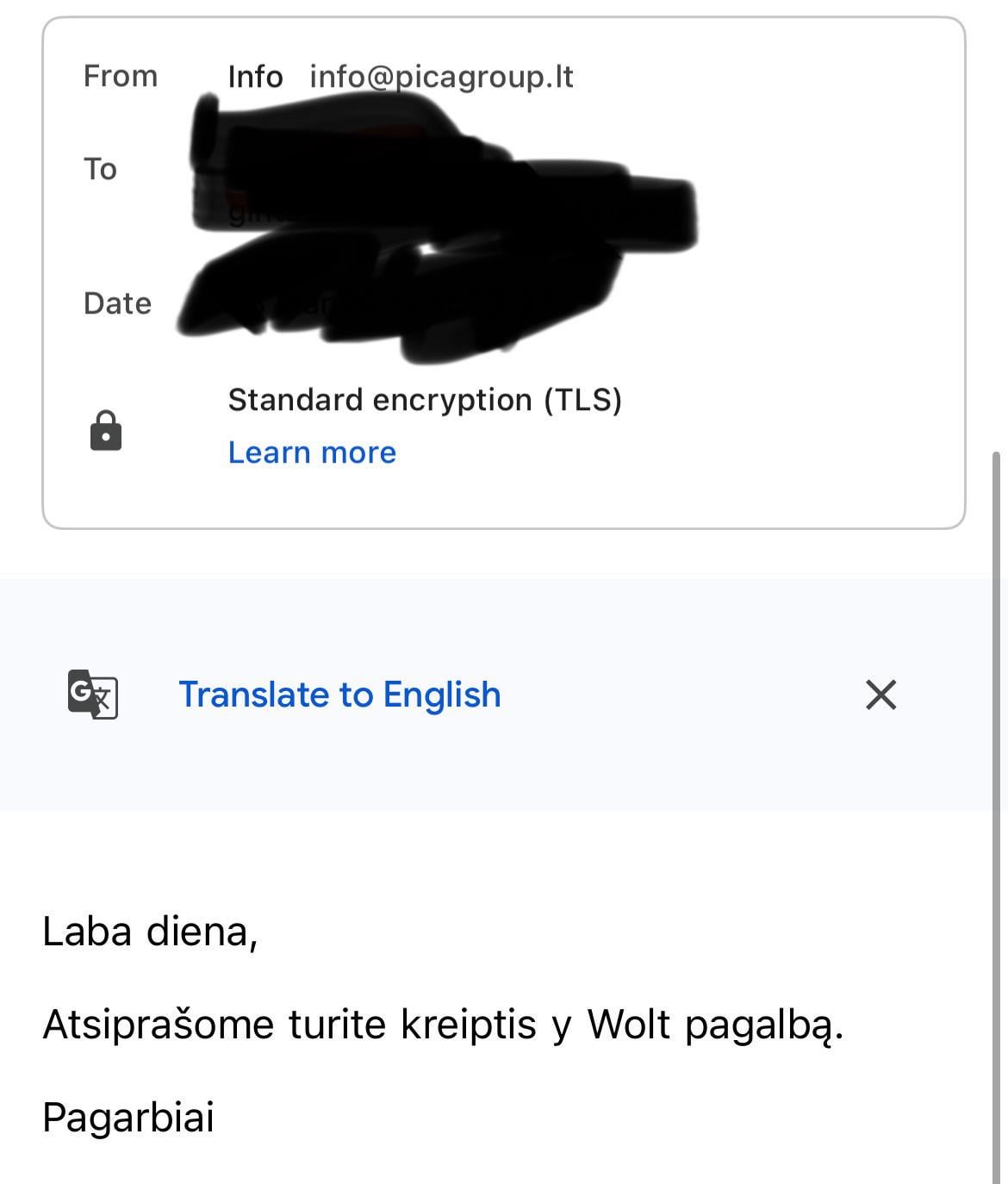Tap the word pagalbą in message
Viewport: 1008px width, 1184px height.
[x=763, y=1025]
